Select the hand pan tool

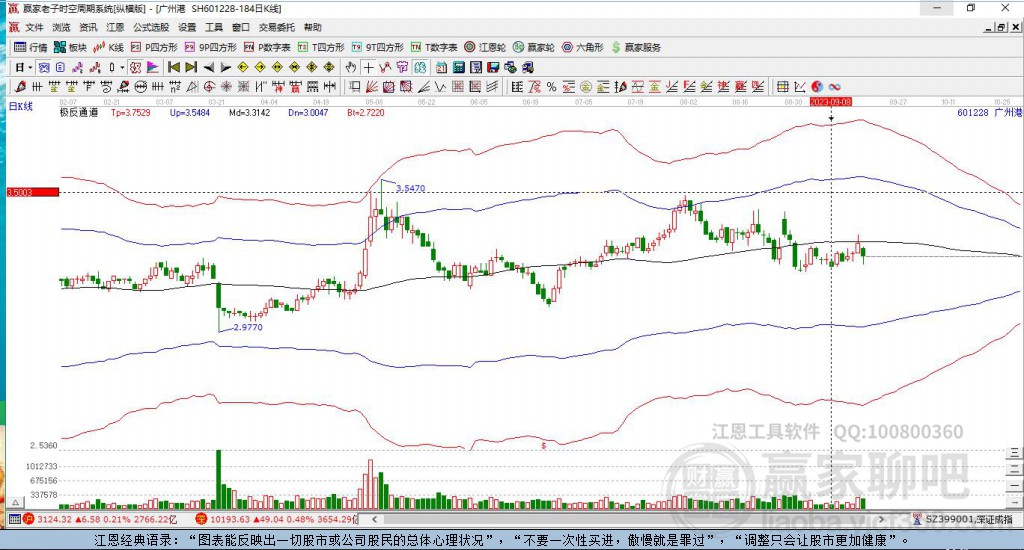click(351, 67)
